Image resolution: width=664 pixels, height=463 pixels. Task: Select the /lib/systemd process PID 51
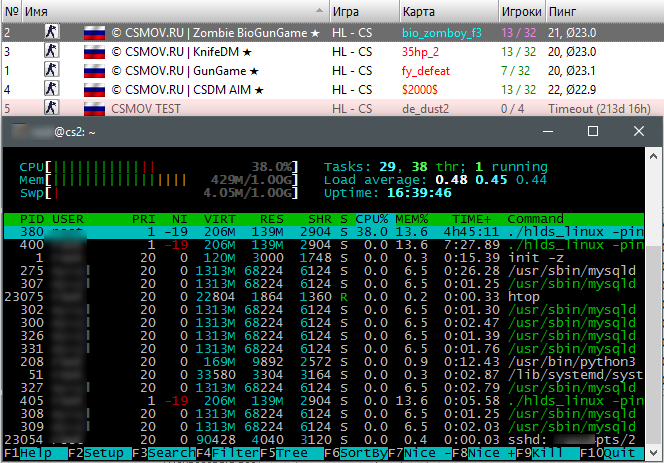click(x=324, y=375)
